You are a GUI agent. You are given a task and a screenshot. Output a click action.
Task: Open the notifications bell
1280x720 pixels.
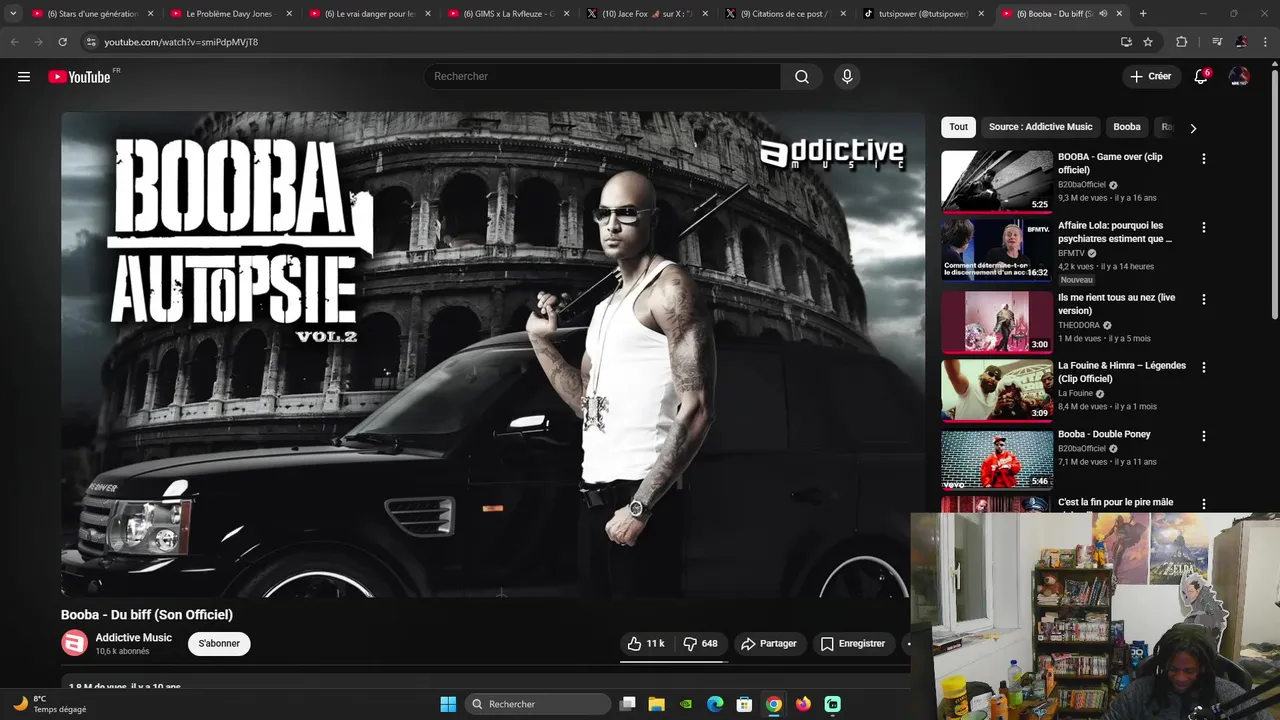point(1201,77)
